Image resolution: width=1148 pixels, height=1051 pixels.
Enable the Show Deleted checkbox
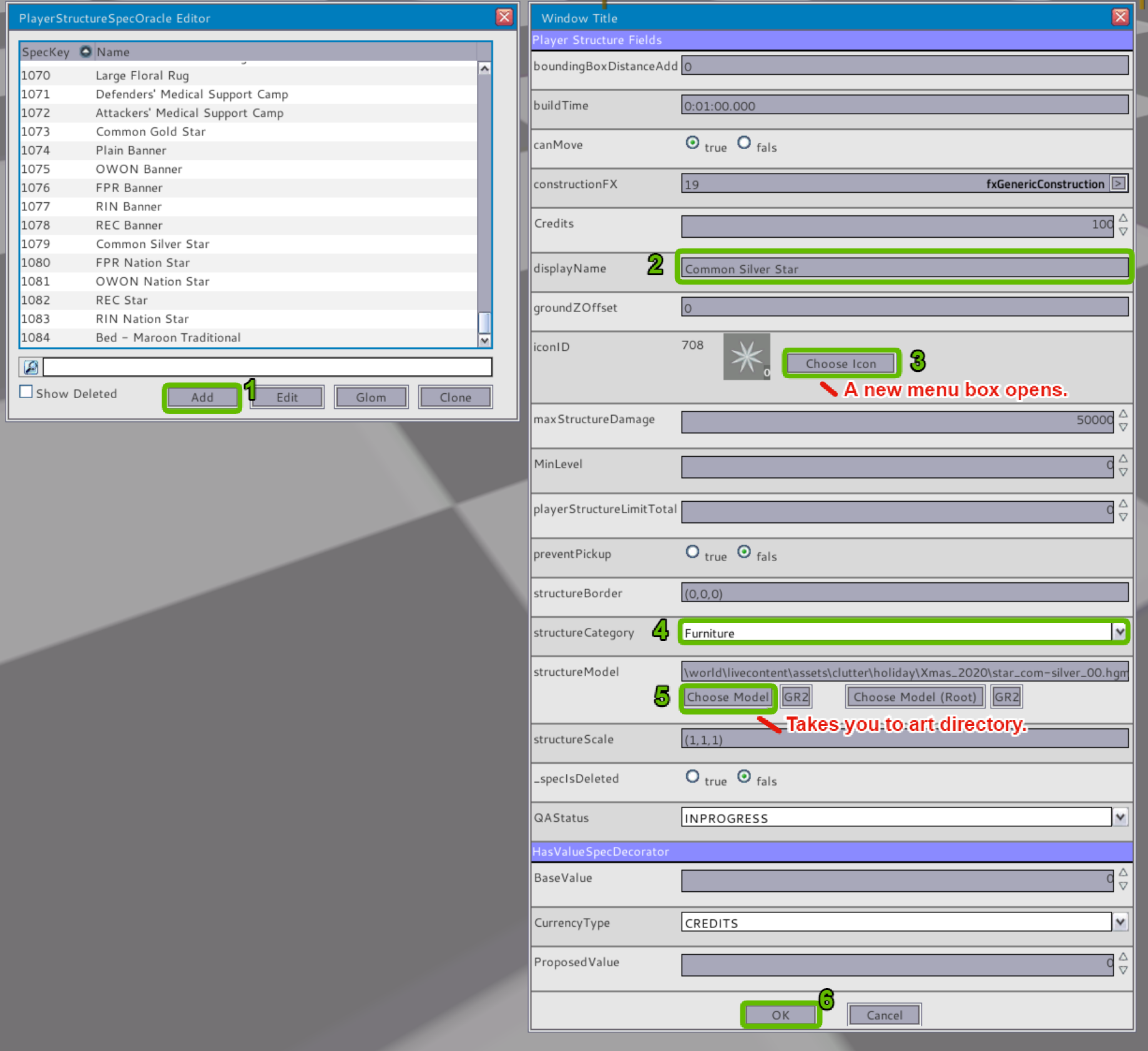(26, 392)
